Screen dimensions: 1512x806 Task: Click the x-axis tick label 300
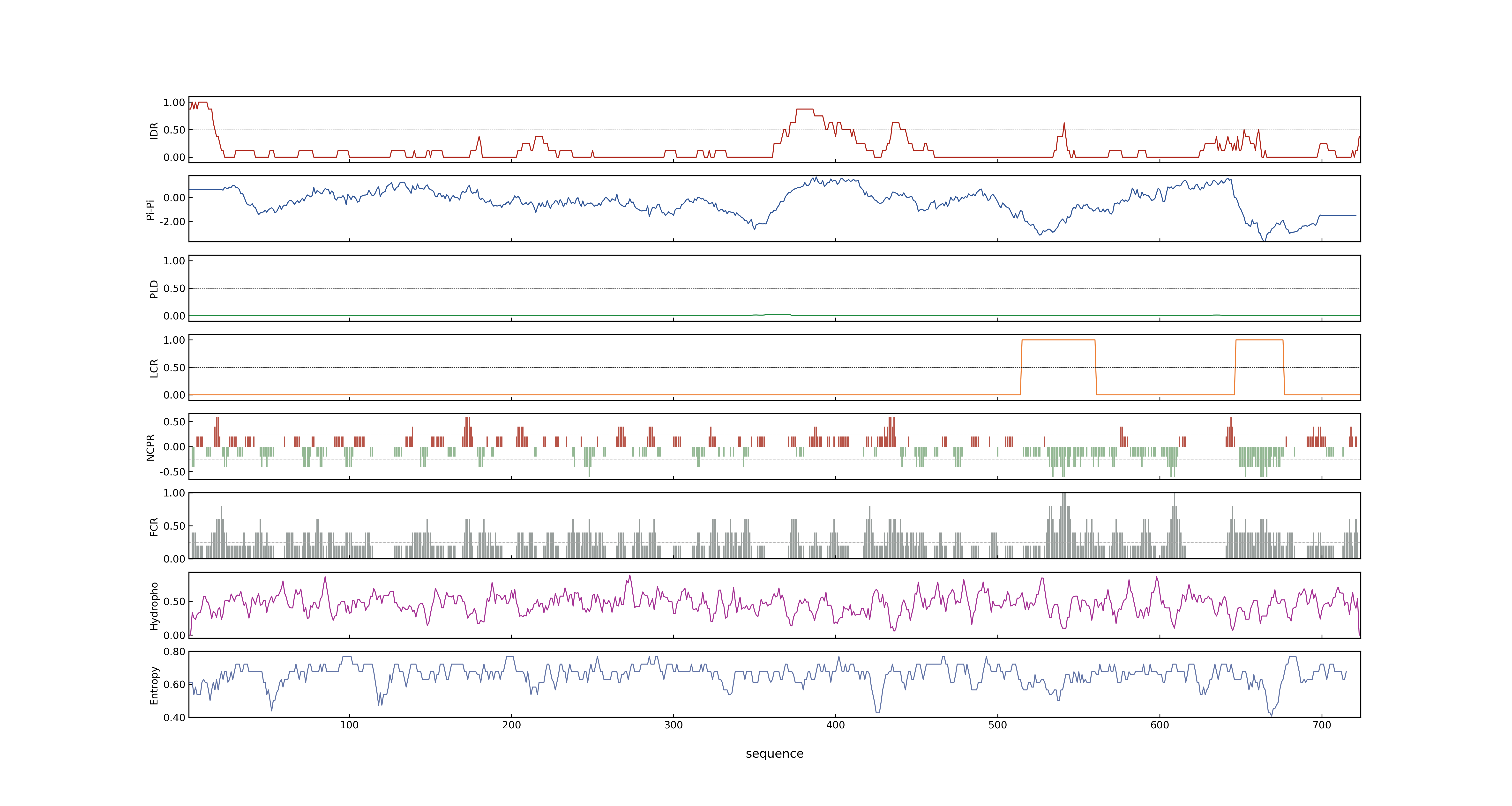click(x=673, y=725)
